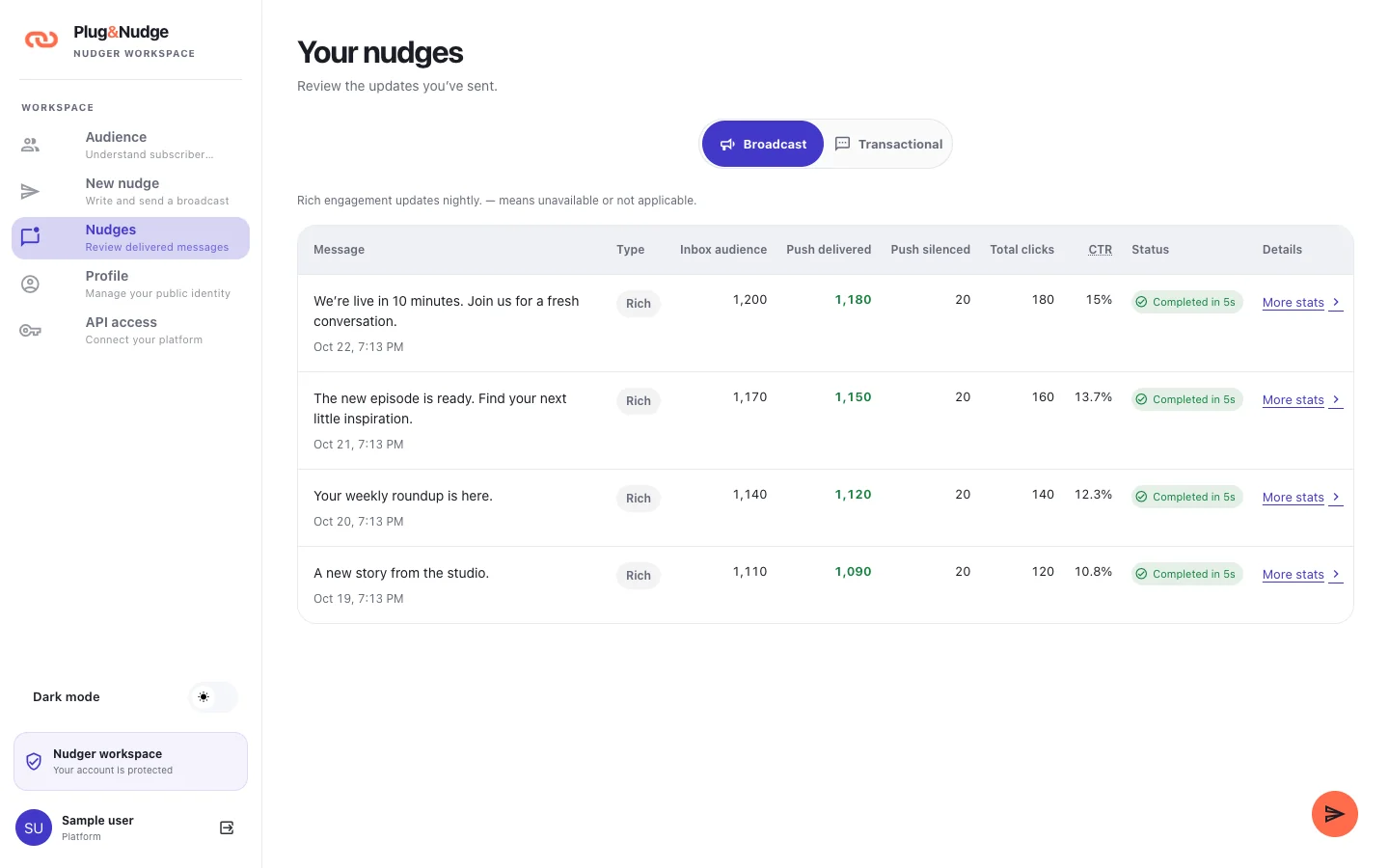Click the Oct 22, 7:13 PM timestamp
1389x868 pixels.
[x=359, y=346]
